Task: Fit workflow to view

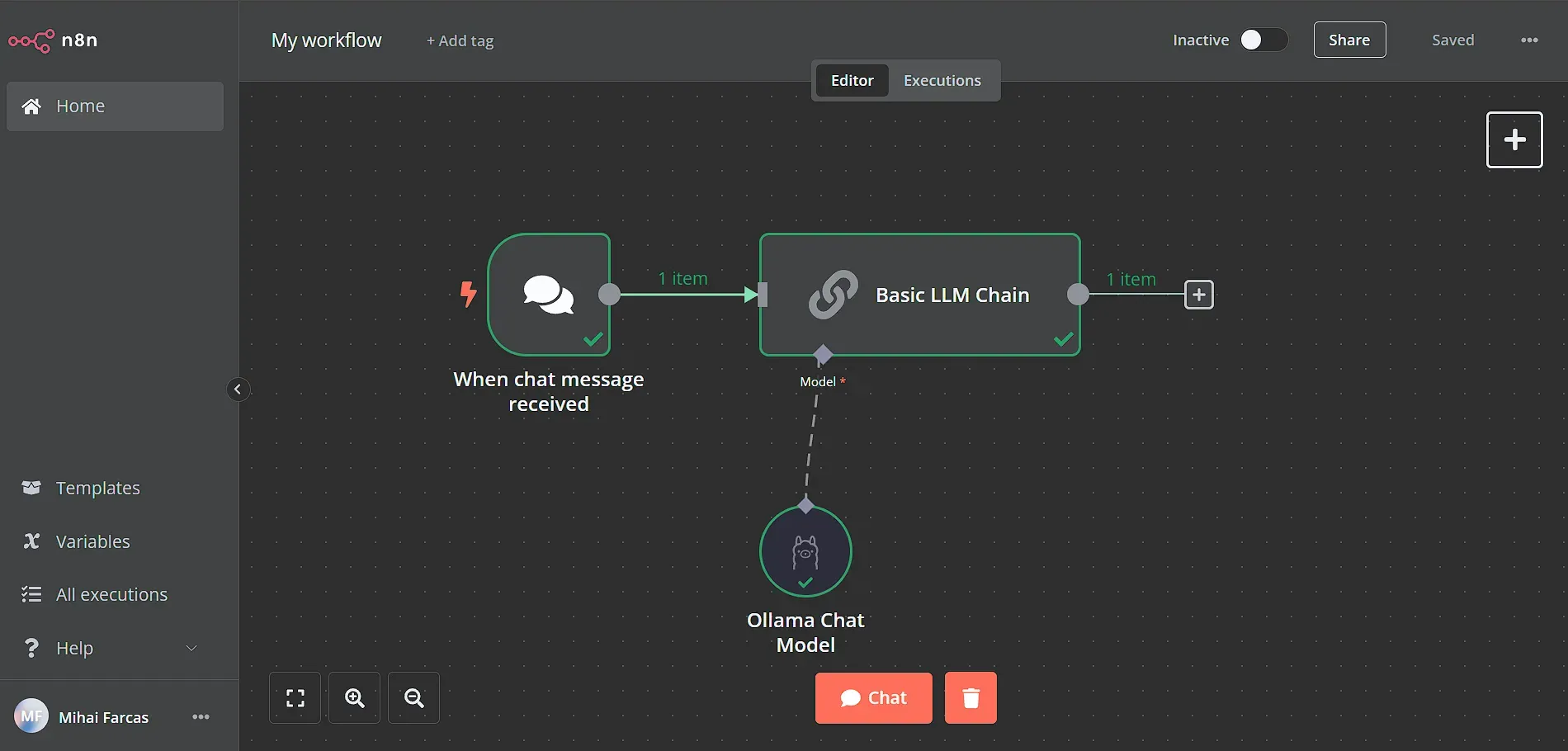Action: (295, 697)
